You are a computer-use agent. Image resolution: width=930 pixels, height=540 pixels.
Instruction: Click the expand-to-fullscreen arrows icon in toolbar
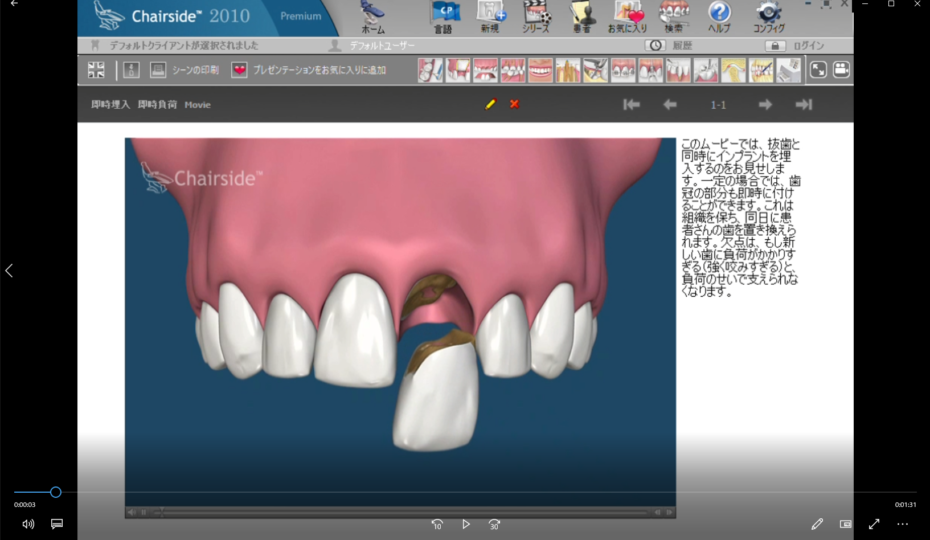pos(818,70)
